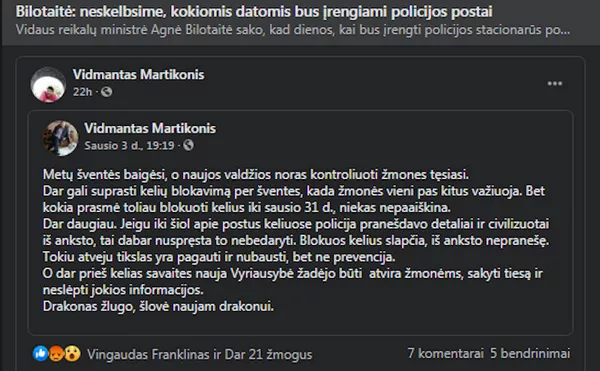The width and height of the screenshot is (600, 371).
Task: Open the Vingaudas Franklinas ir Dar 21 žmogus list
Action: click(x=199, y=354)
